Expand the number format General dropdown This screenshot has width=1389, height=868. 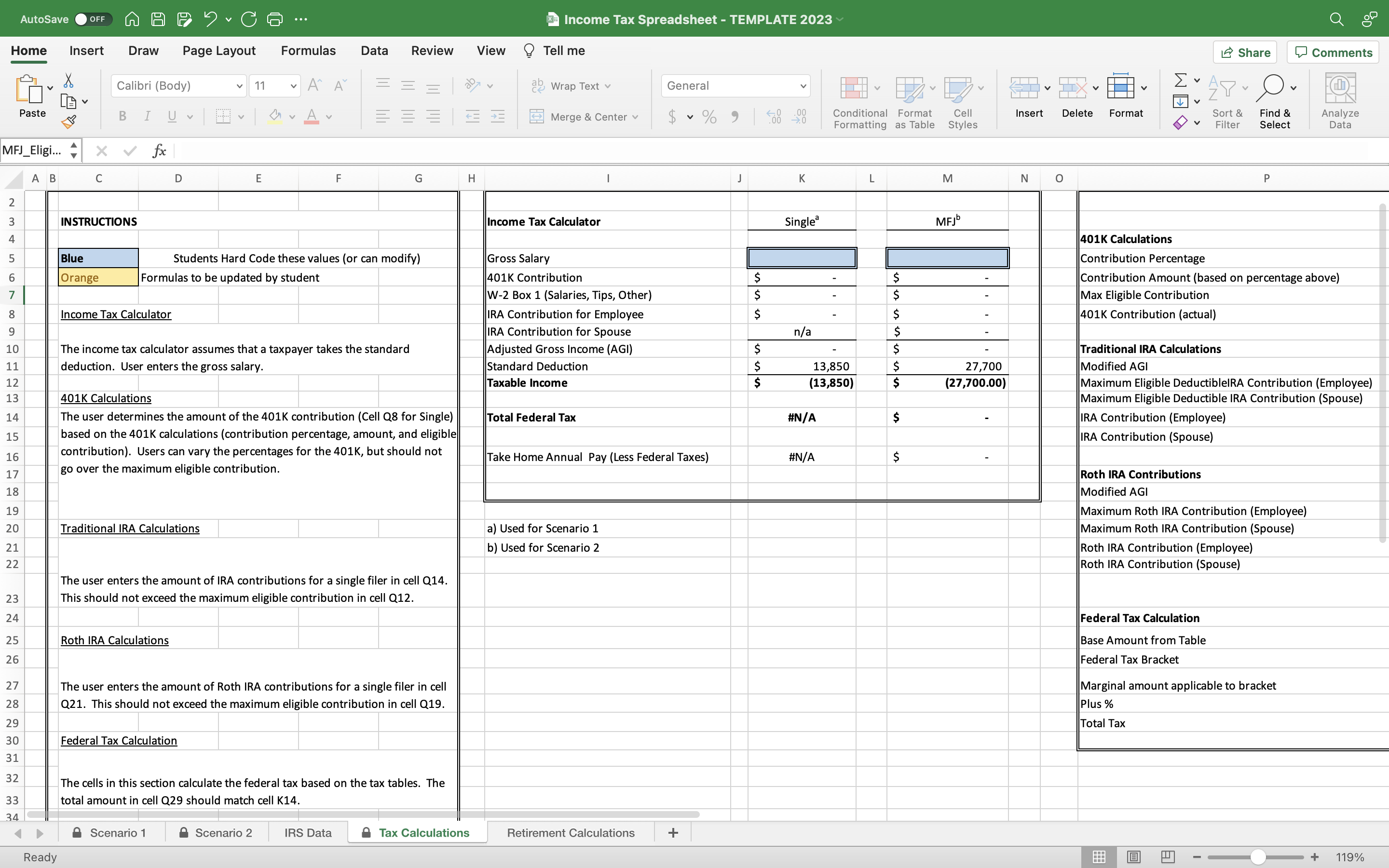click(803, 85)
